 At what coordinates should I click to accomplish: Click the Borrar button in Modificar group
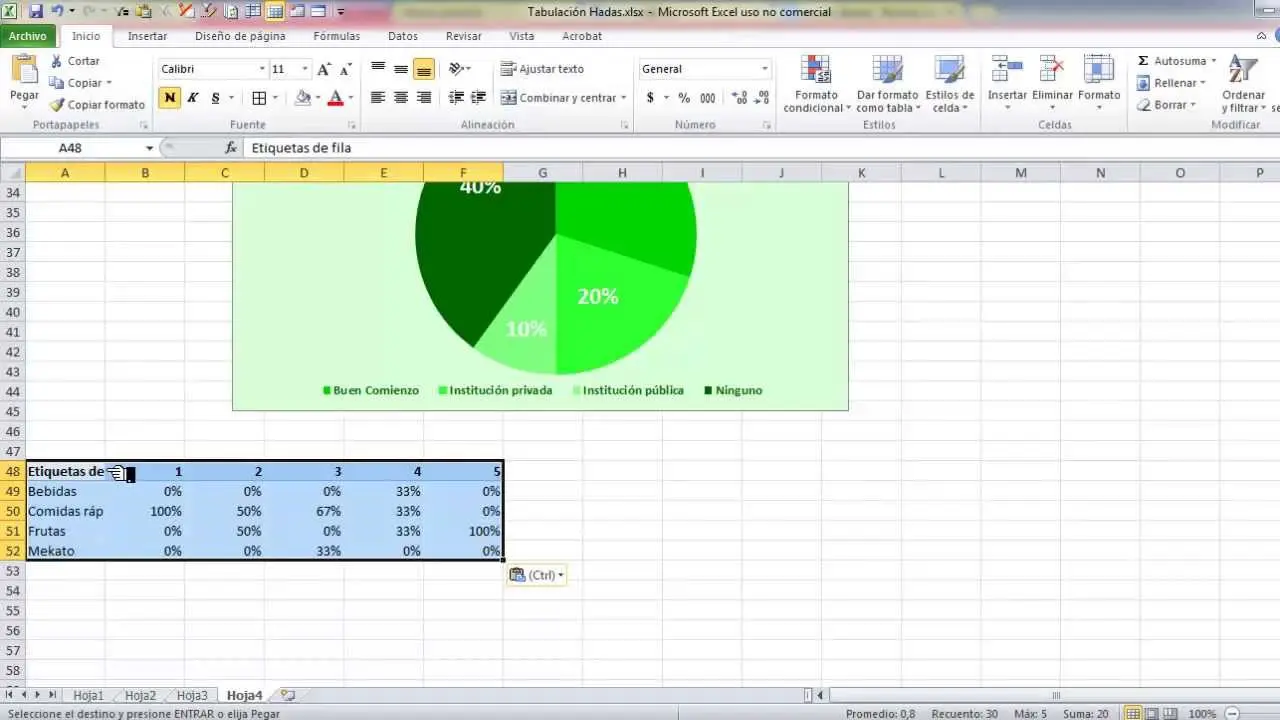(1165, 104)
